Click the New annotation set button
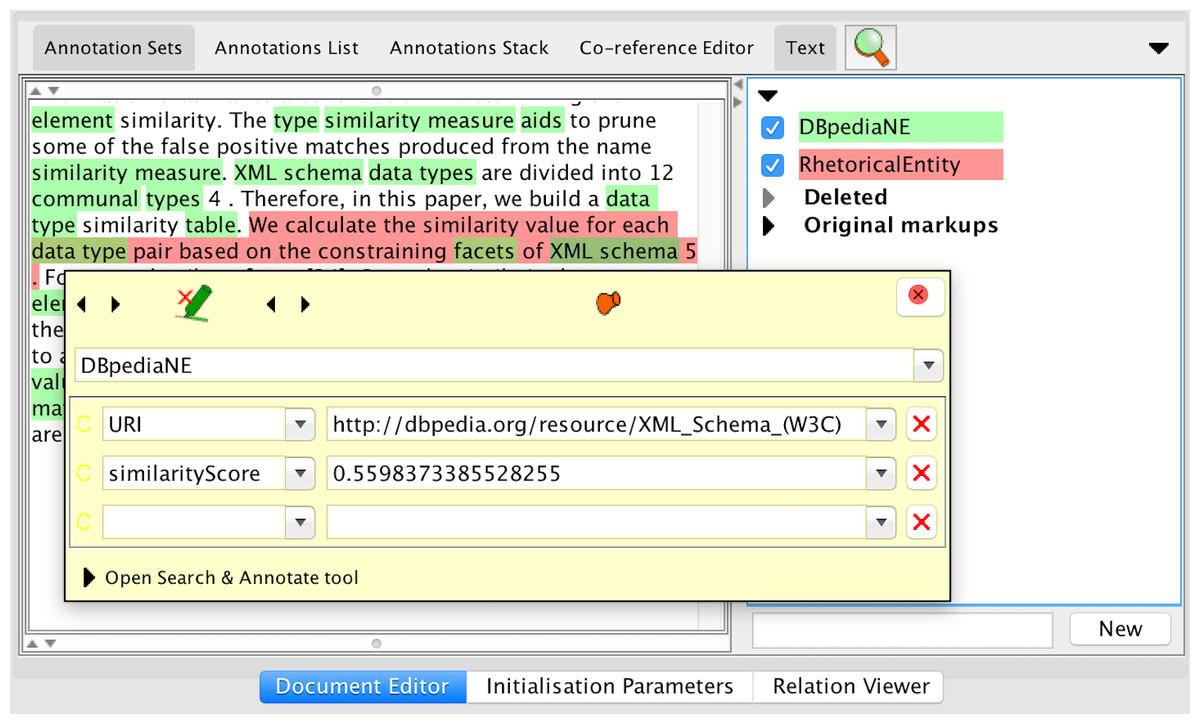 (x=1120, y=628)
